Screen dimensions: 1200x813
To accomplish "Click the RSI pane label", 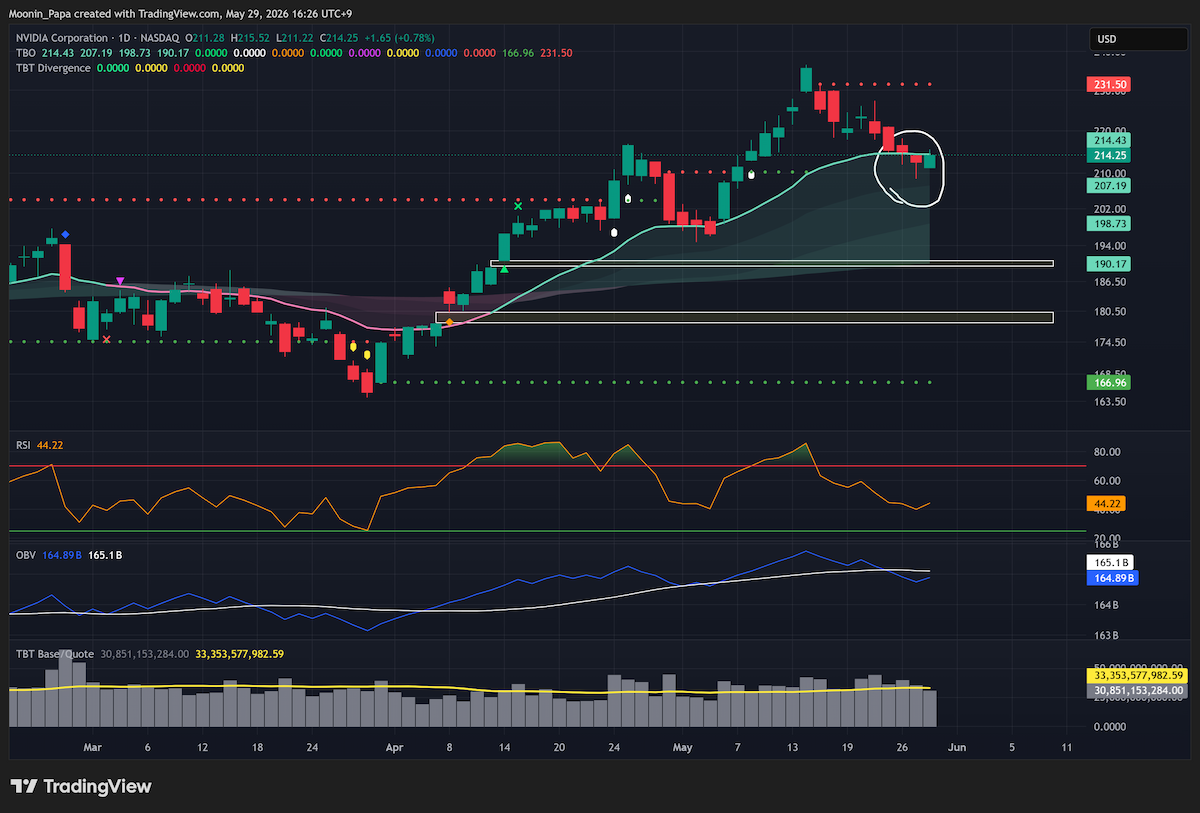I will click(22, 444).
